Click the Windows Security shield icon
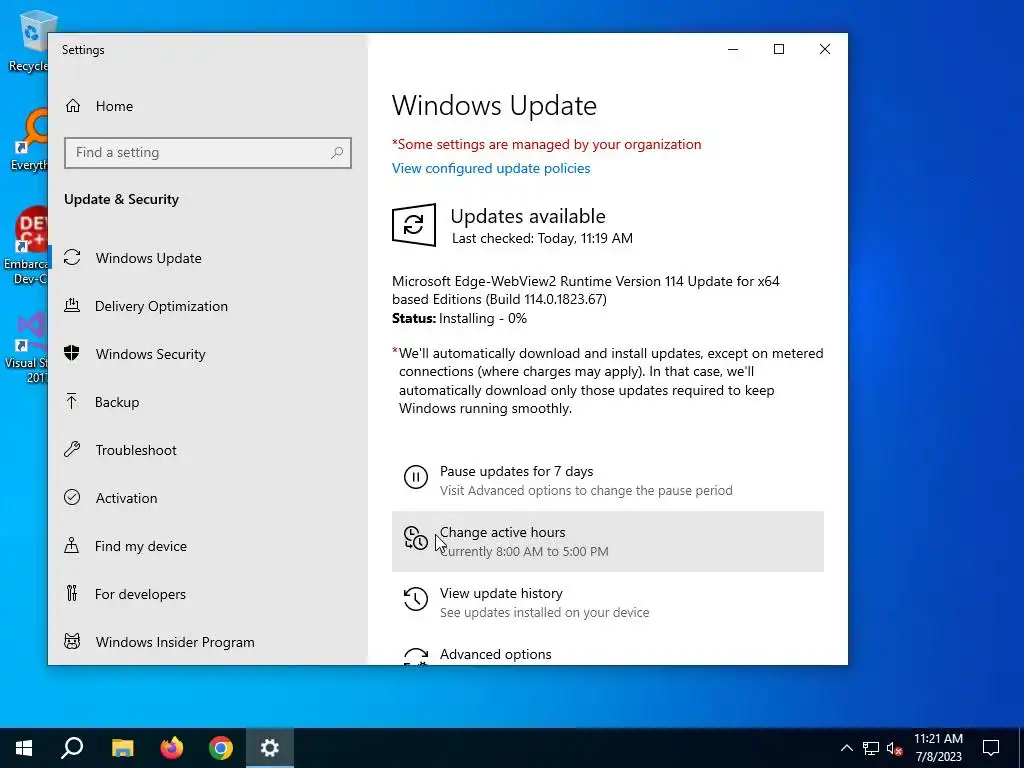This screenshot has height=768, width=1024. (x=72, y=353)
